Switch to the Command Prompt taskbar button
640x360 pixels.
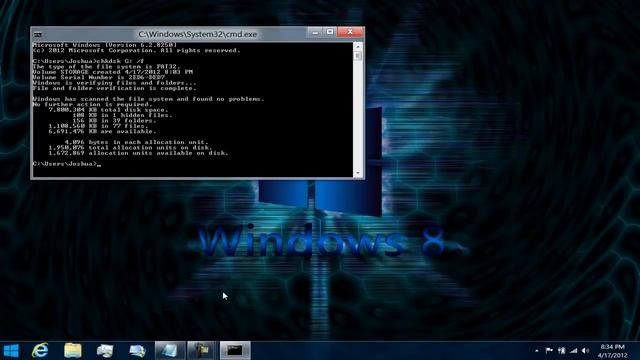tap(235, 351)
